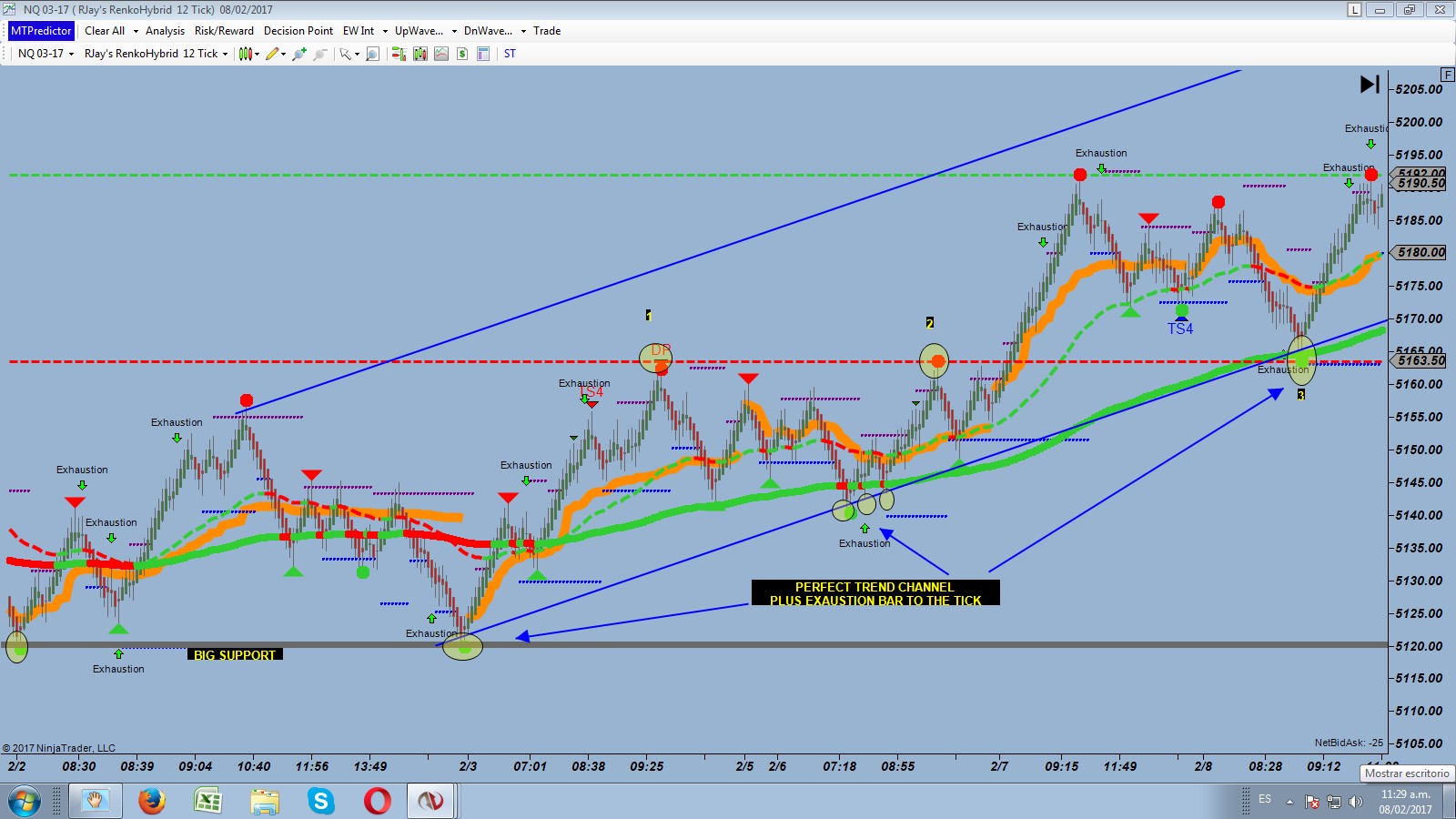Screen dimensions: 1456x819
Task: Launch Firefox from the taskbar
Action: click(x=152, y=801)
